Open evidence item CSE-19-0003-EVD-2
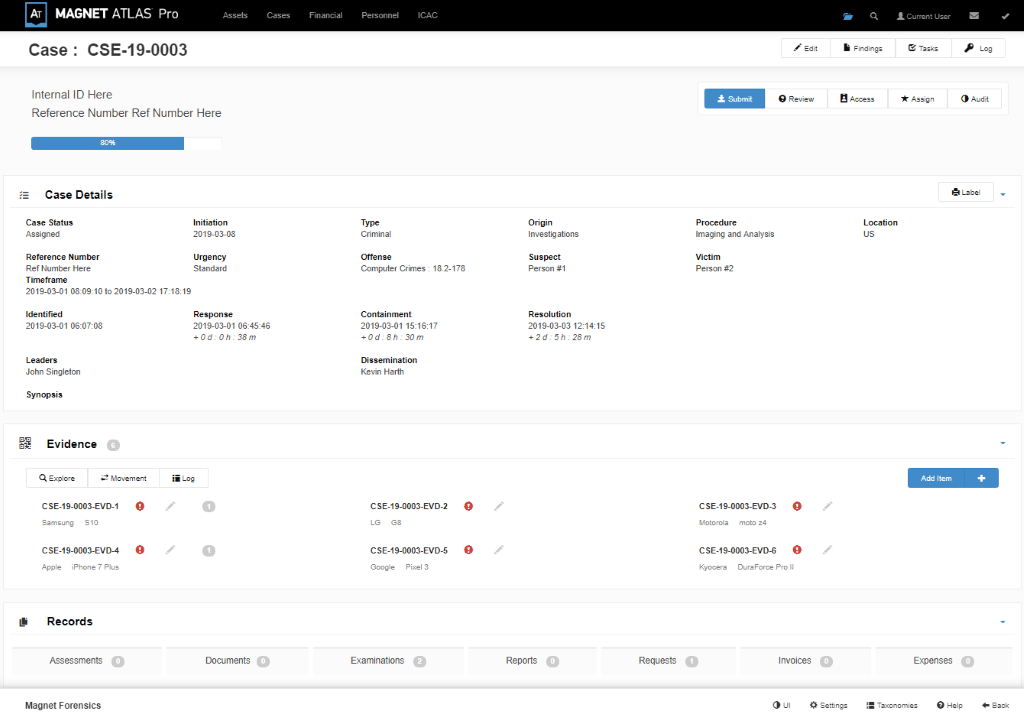The height and width of the screenshot is (718, 1024). (409, 506)
